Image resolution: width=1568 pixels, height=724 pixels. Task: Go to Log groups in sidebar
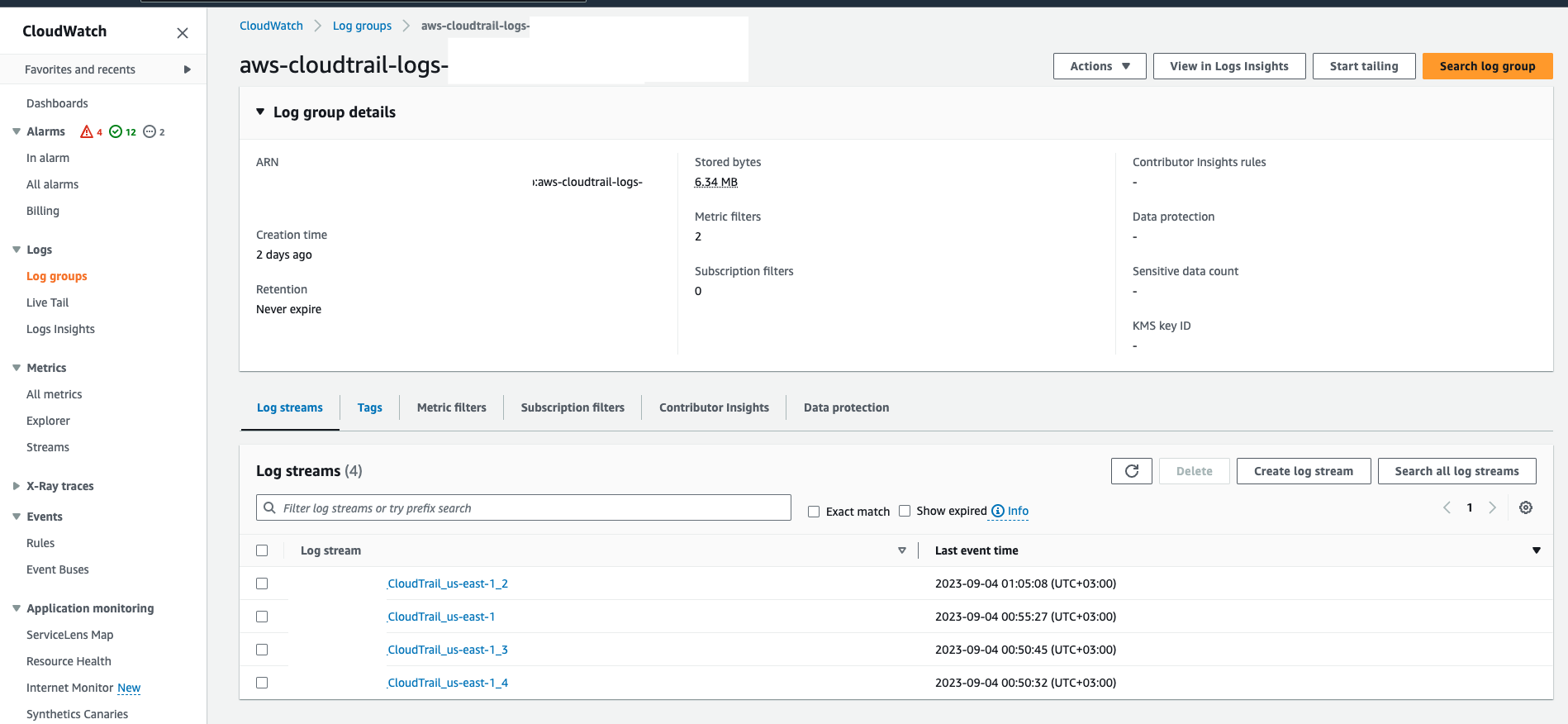57,276
